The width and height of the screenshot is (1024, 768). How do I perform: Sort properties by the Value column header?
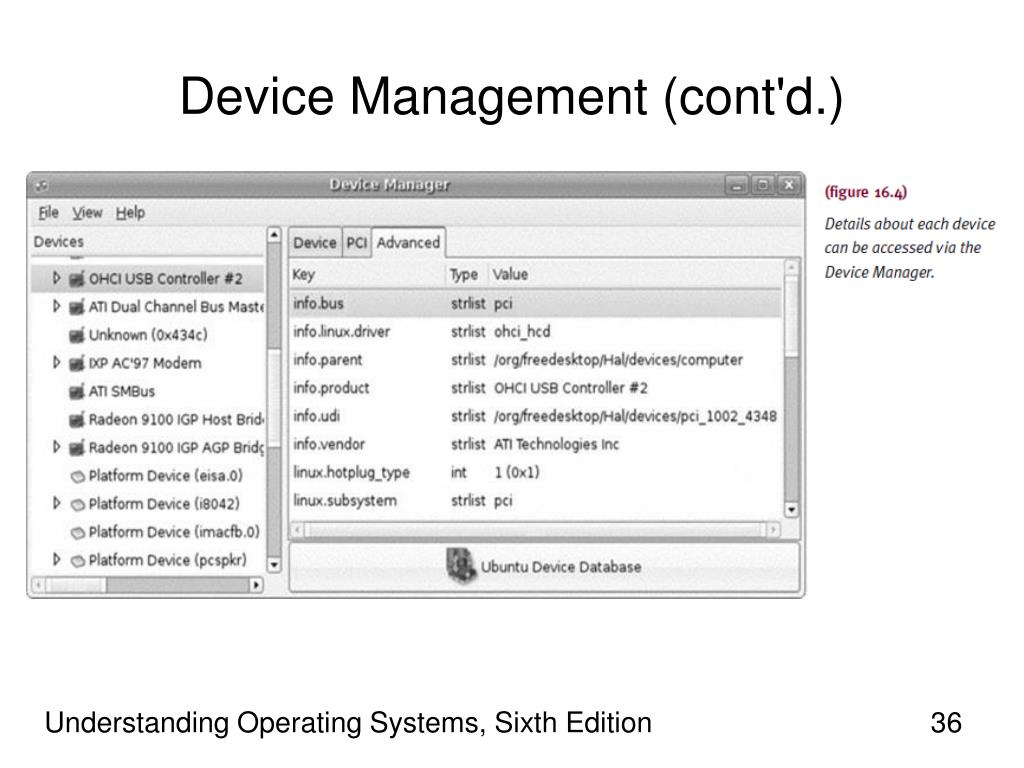click(x=635, y=274)
